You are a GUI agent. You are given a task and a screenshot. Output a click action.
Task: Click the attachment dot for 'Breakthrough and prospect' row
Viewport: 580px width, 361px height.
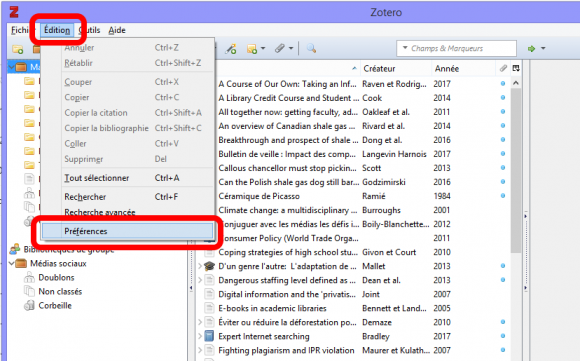[503, 140]
